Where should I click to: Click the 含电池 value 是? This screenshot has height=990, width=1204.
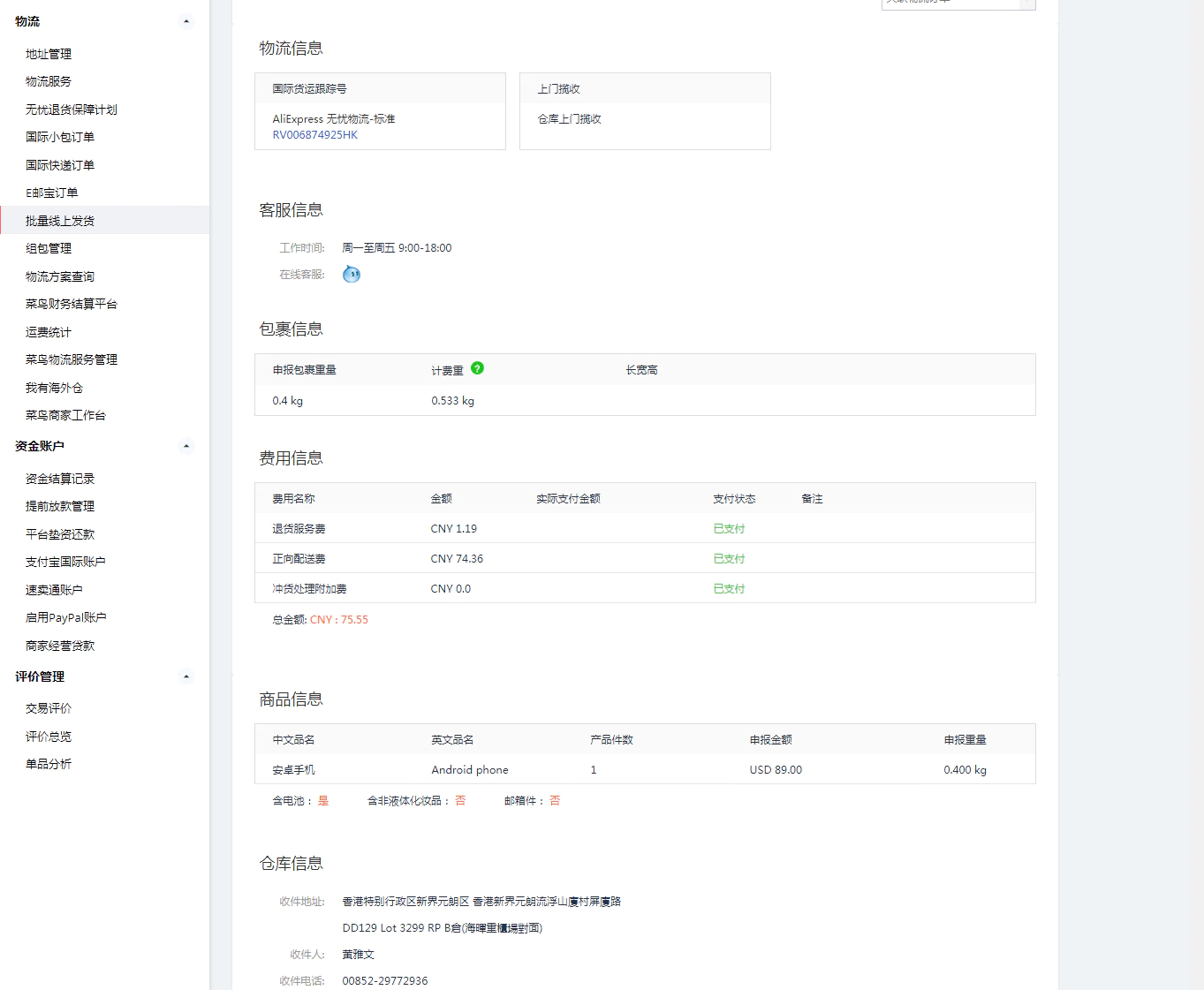point(323,801)
